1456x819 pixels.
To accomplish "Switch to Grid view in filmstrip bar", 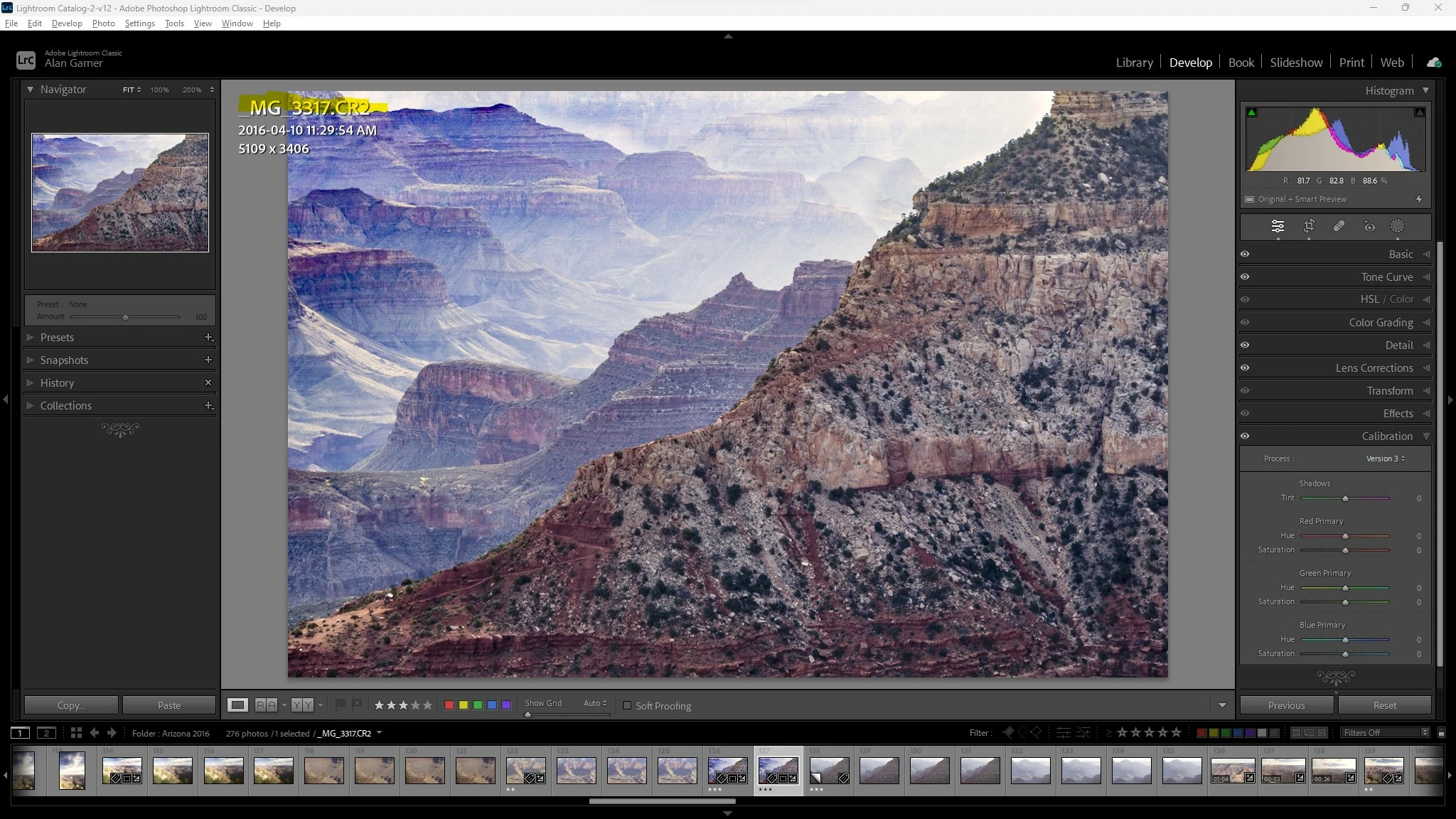I will coord(76,733).
